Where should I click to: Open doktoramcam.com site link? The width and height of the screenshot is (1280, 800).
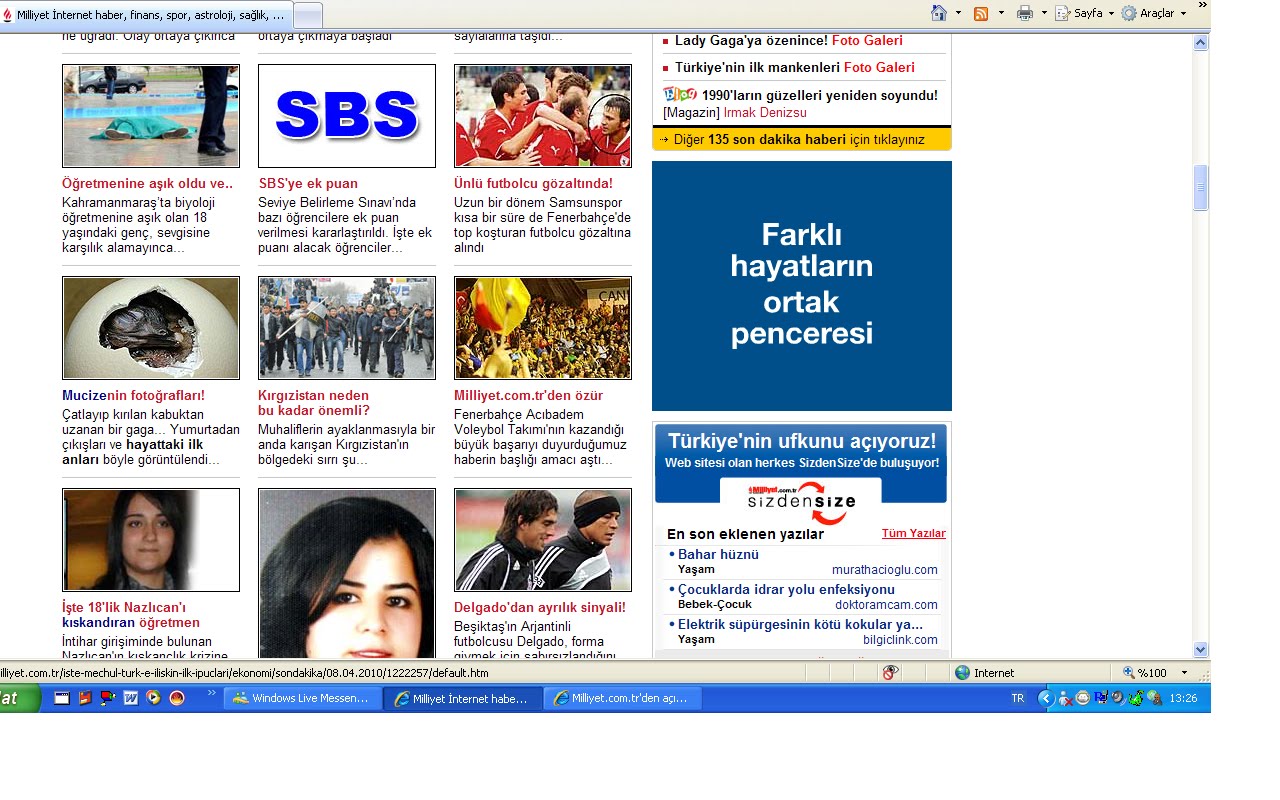pyautogui.click(x=887, y=605)
